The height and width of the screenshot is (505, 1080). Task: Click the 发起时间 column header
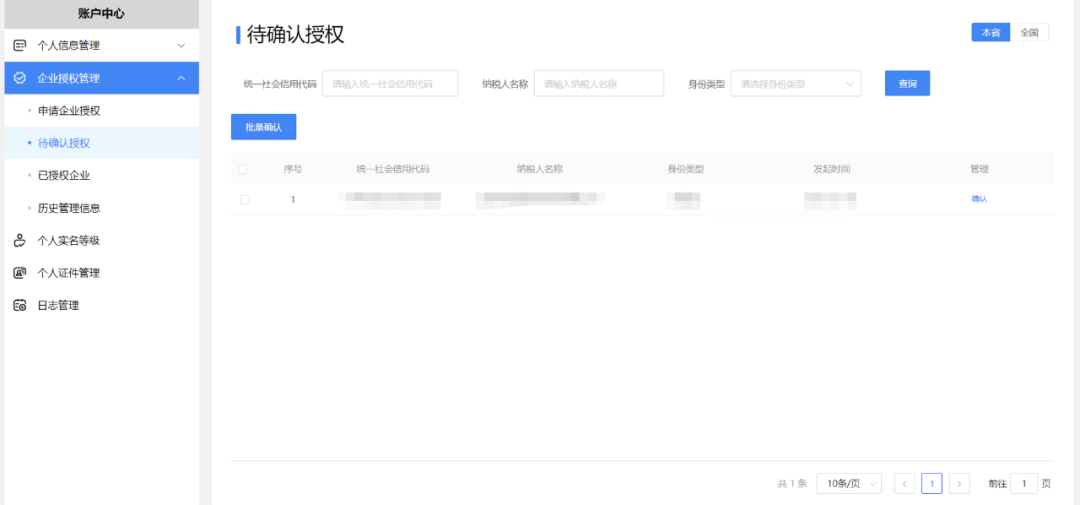pyautogui.click(x=831, y=169)
